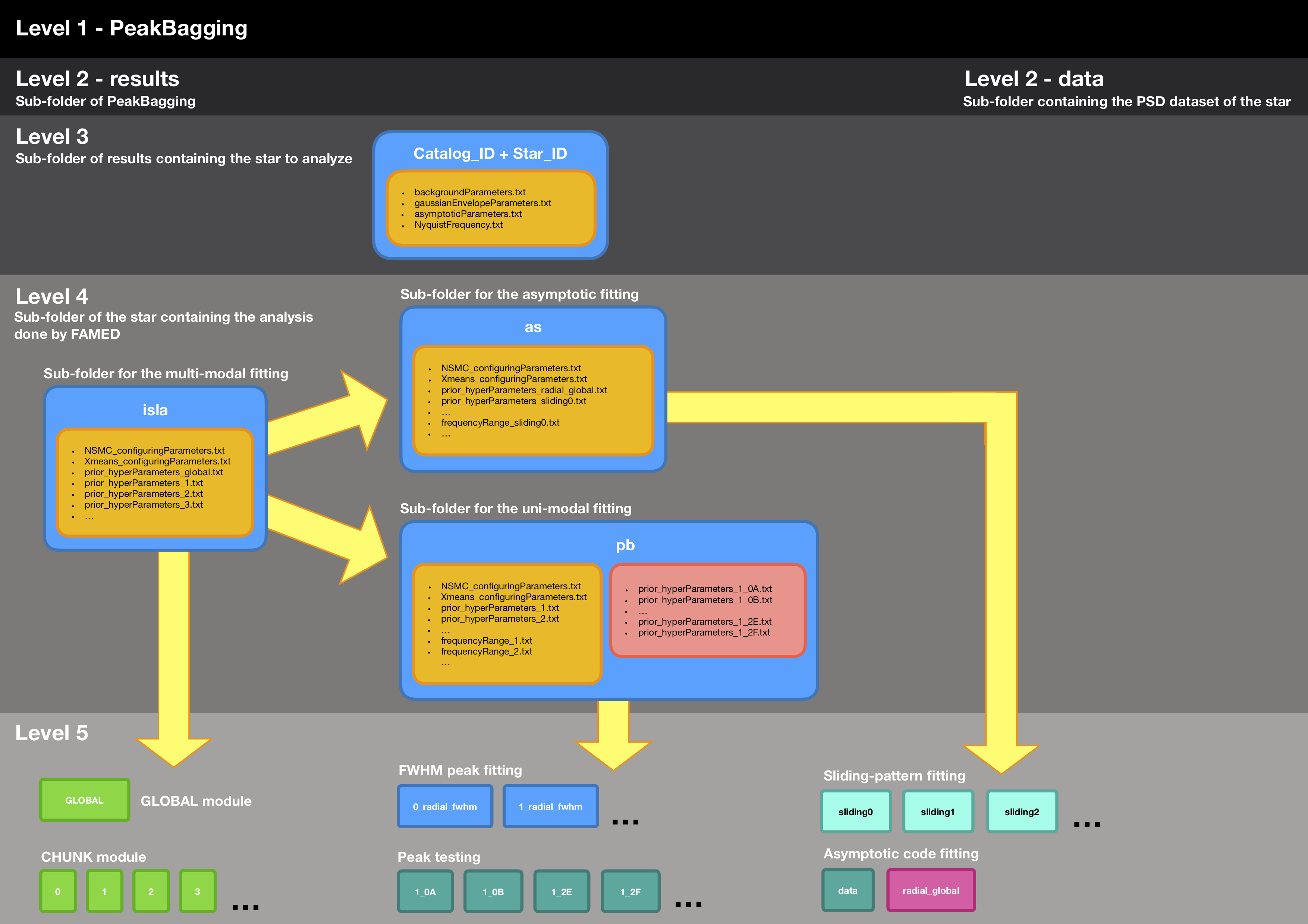Image resolution: width=1308 pixels, height=924 pixels.
Task: Click prior_hyperParameters_1_0A.txt in red box
Action: [x=705, y=589]
